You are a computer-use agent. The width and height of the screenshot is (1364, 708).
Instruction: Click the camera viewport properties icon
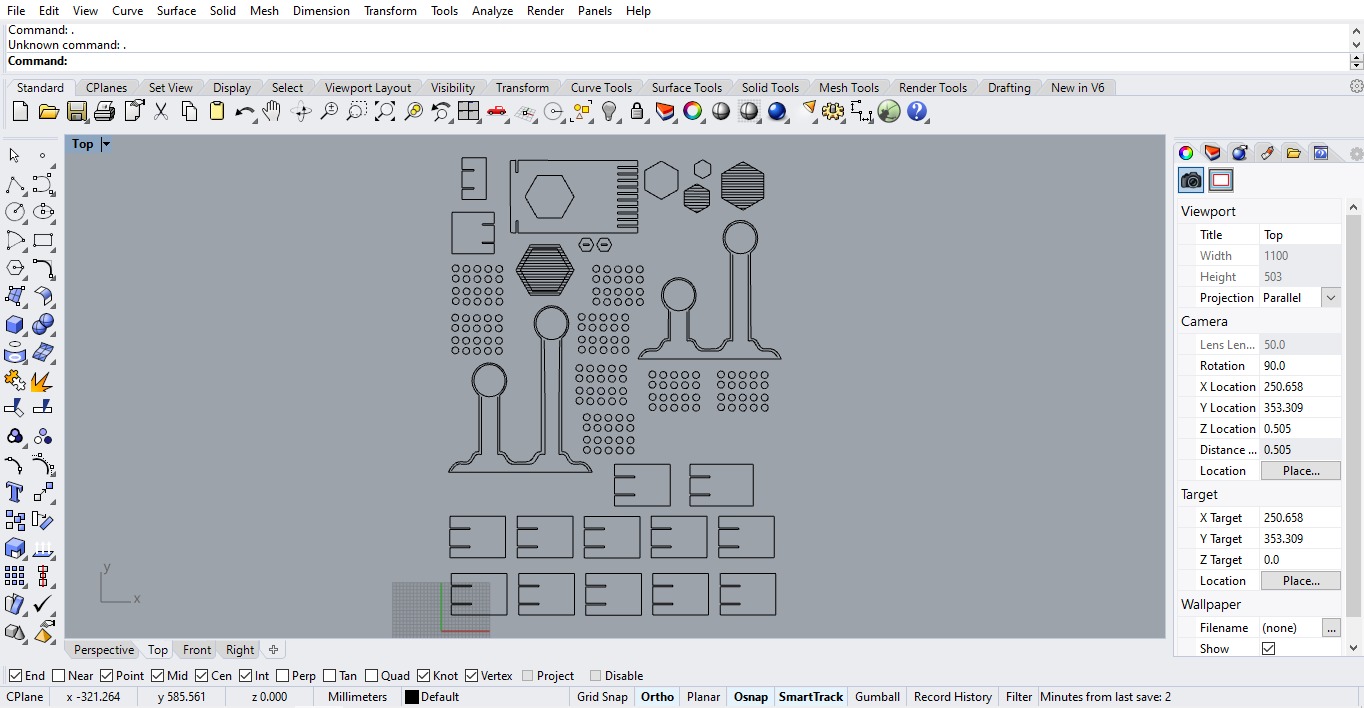1191,180
